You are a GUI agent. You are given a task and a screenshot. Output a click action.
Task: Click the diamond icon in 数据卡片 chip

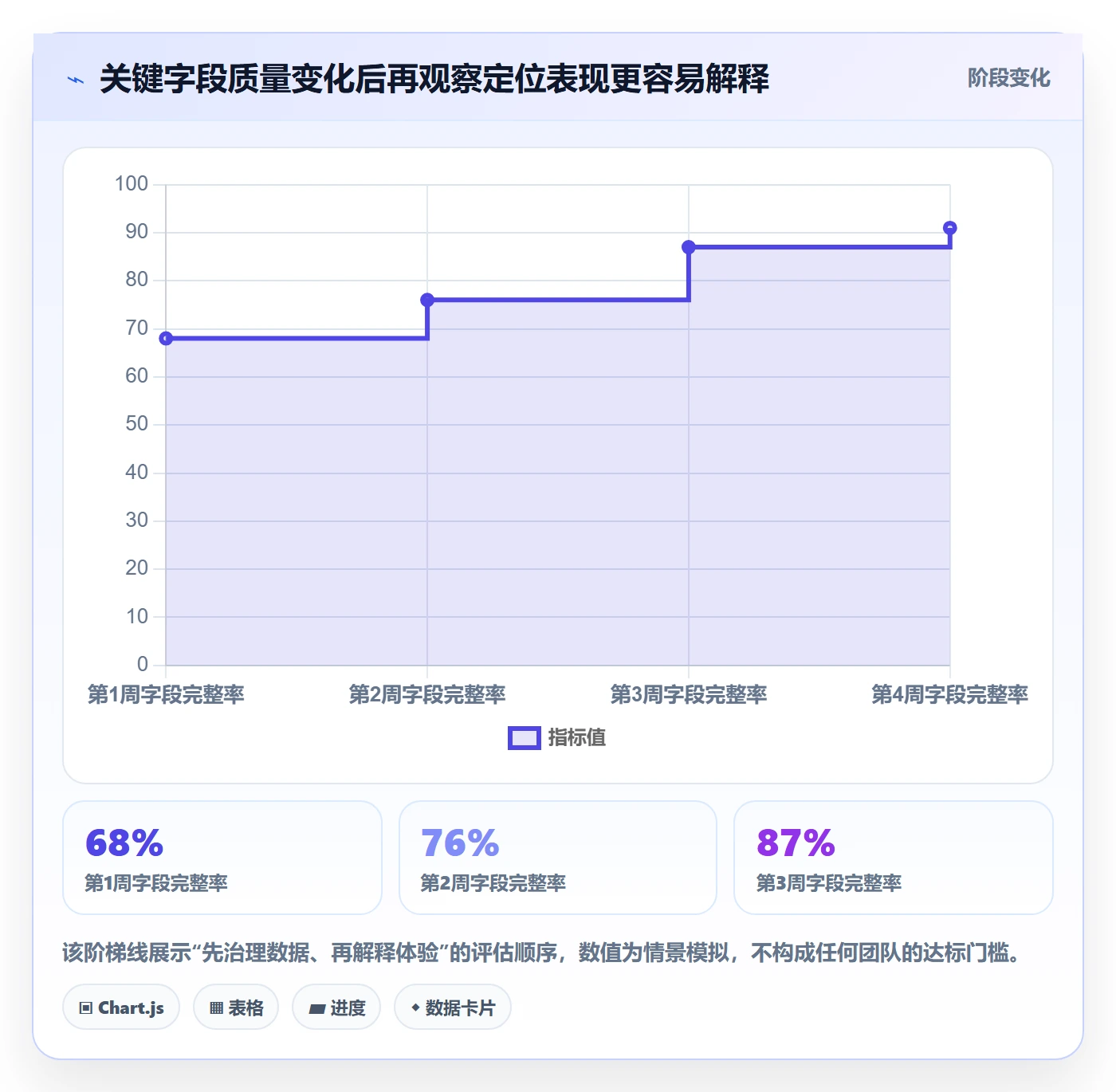415,1008
